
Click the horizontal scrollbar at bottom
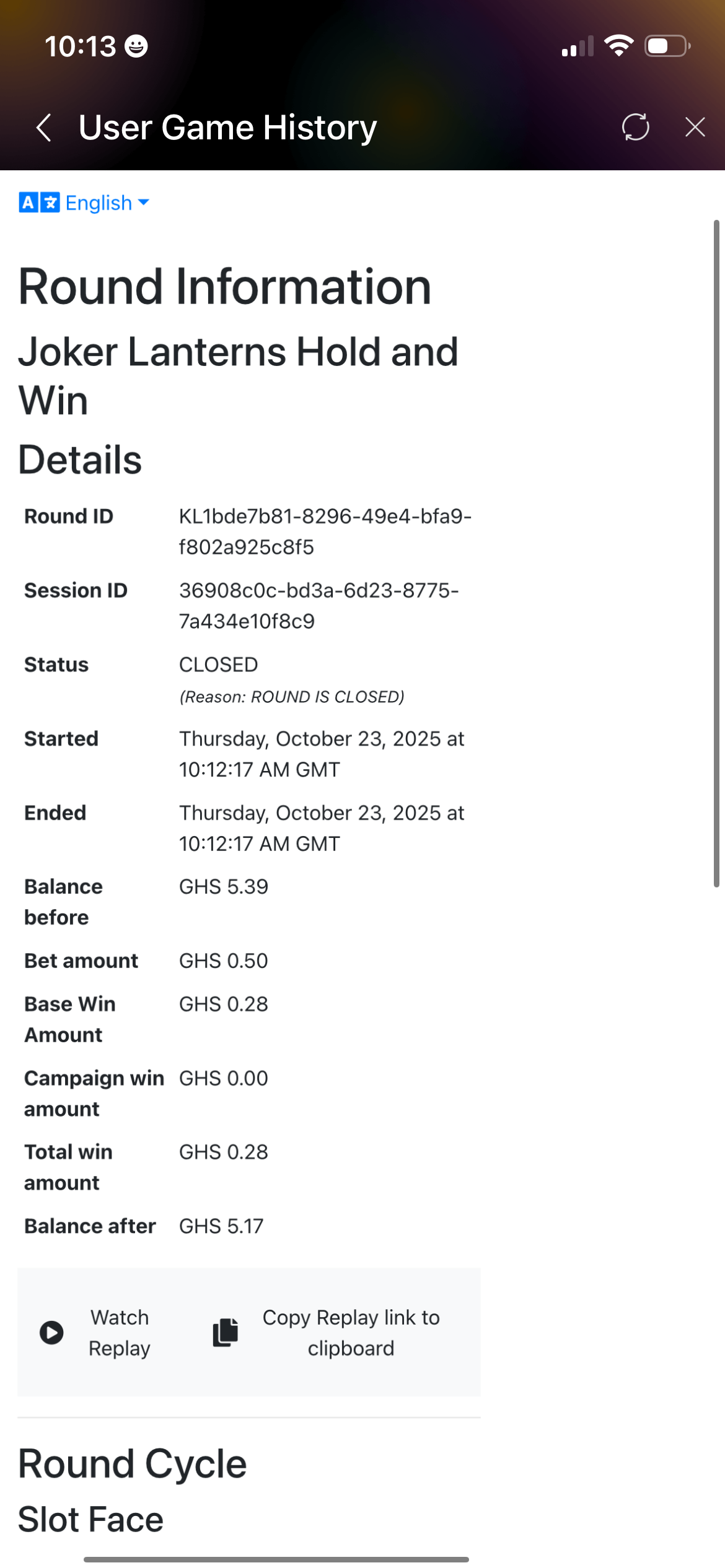tap(276, 1559)
